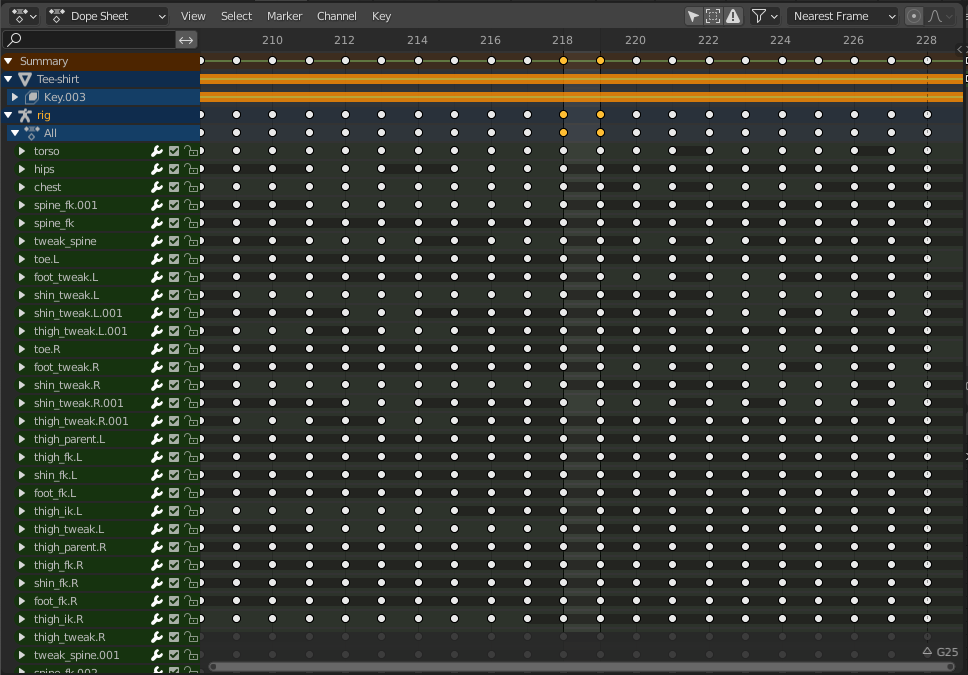Click the invert filter arrows button
The width and height of the screenshot is (968, 675).
click(x=187, y=40)
